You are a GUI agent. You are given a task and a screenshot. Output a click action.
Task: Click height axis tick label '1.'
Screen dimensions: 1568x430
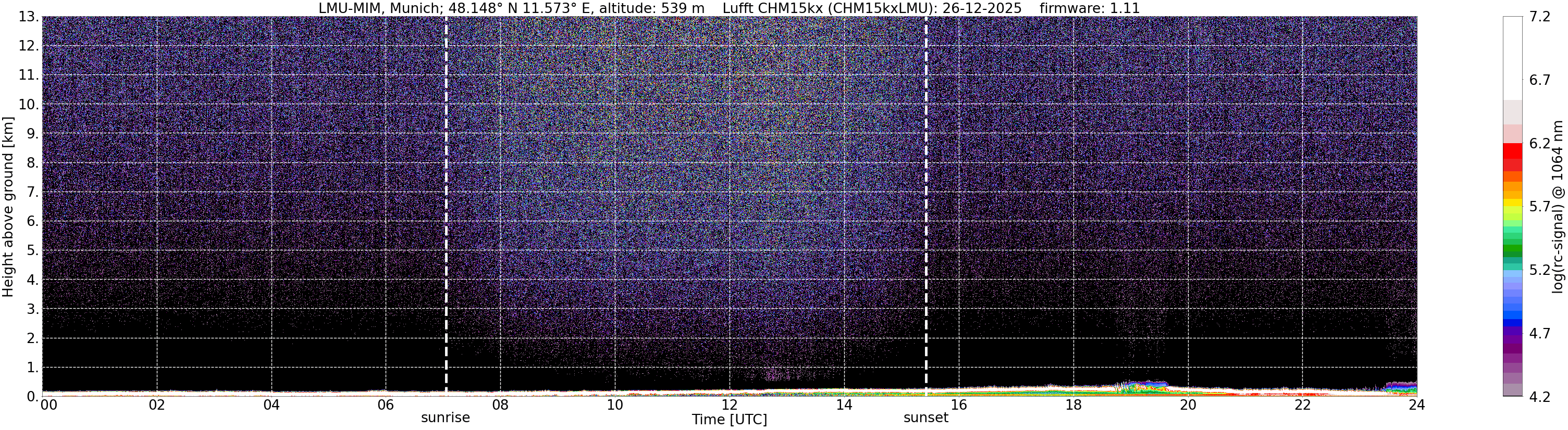(x=33, y=368)
